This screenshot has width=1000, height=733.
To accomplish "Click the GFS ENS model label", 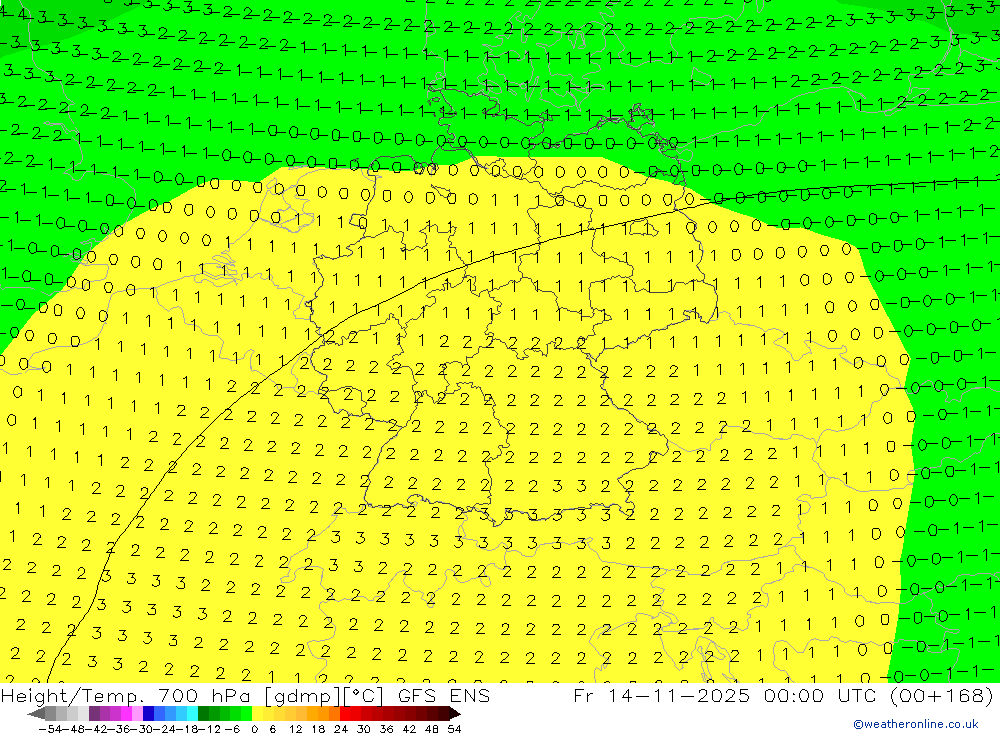I will (444, 695).
